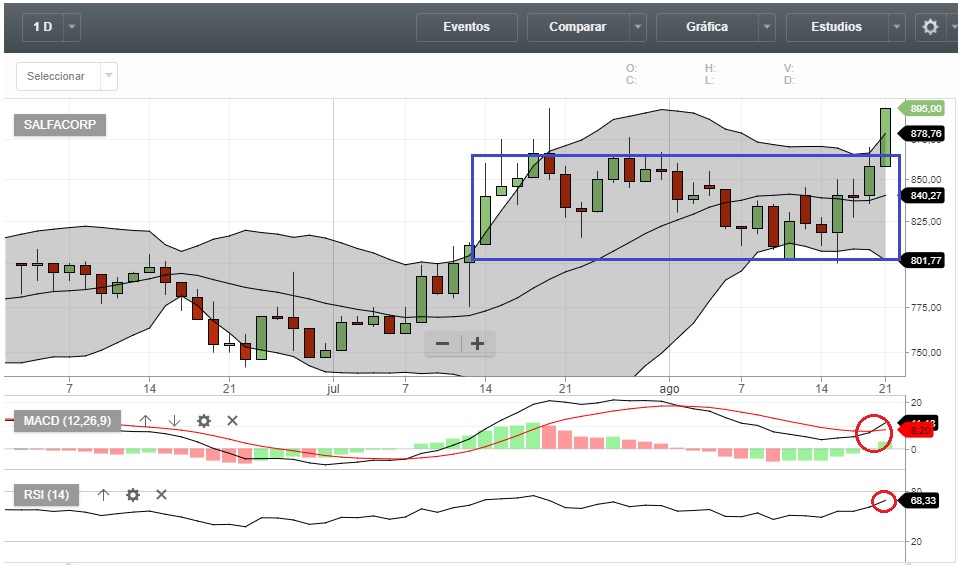
Task: Zoom in with the plus button
Action: point(478,344)
